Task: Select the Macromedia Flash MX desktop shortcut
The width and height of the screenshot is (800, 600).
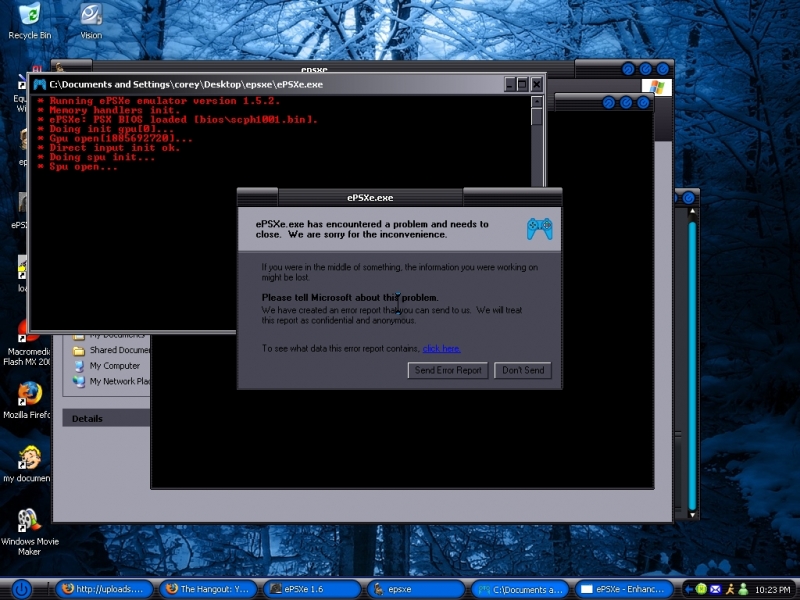Action: coord(27,343)
